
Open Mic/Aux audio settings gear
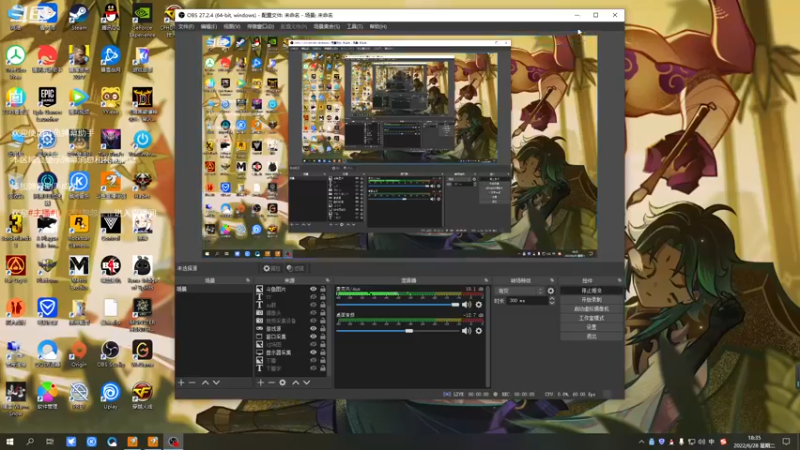click(x=479, y=305)
